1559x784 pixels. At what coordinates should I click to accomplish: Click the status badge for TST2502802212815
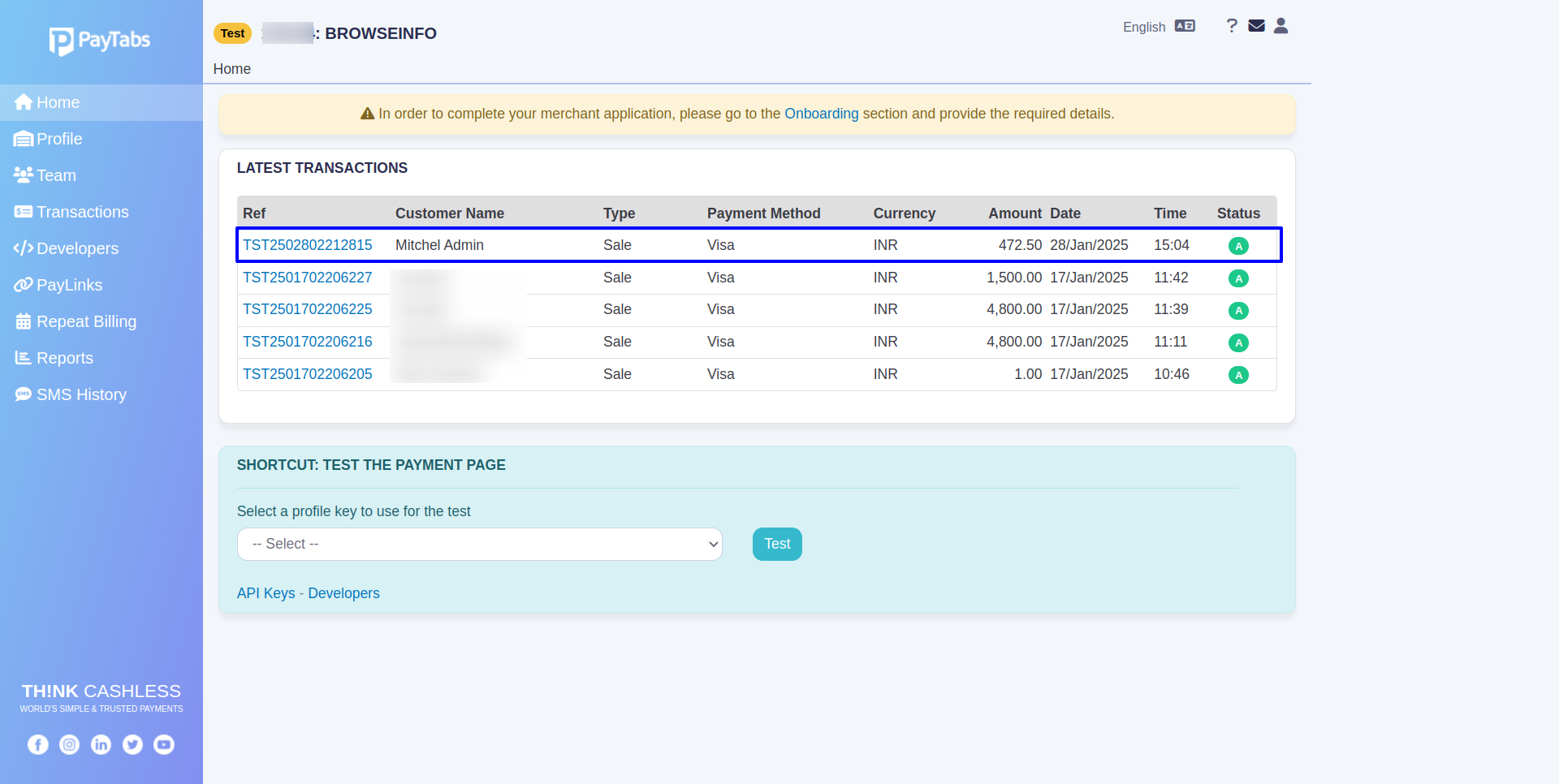click(1237, 246)
